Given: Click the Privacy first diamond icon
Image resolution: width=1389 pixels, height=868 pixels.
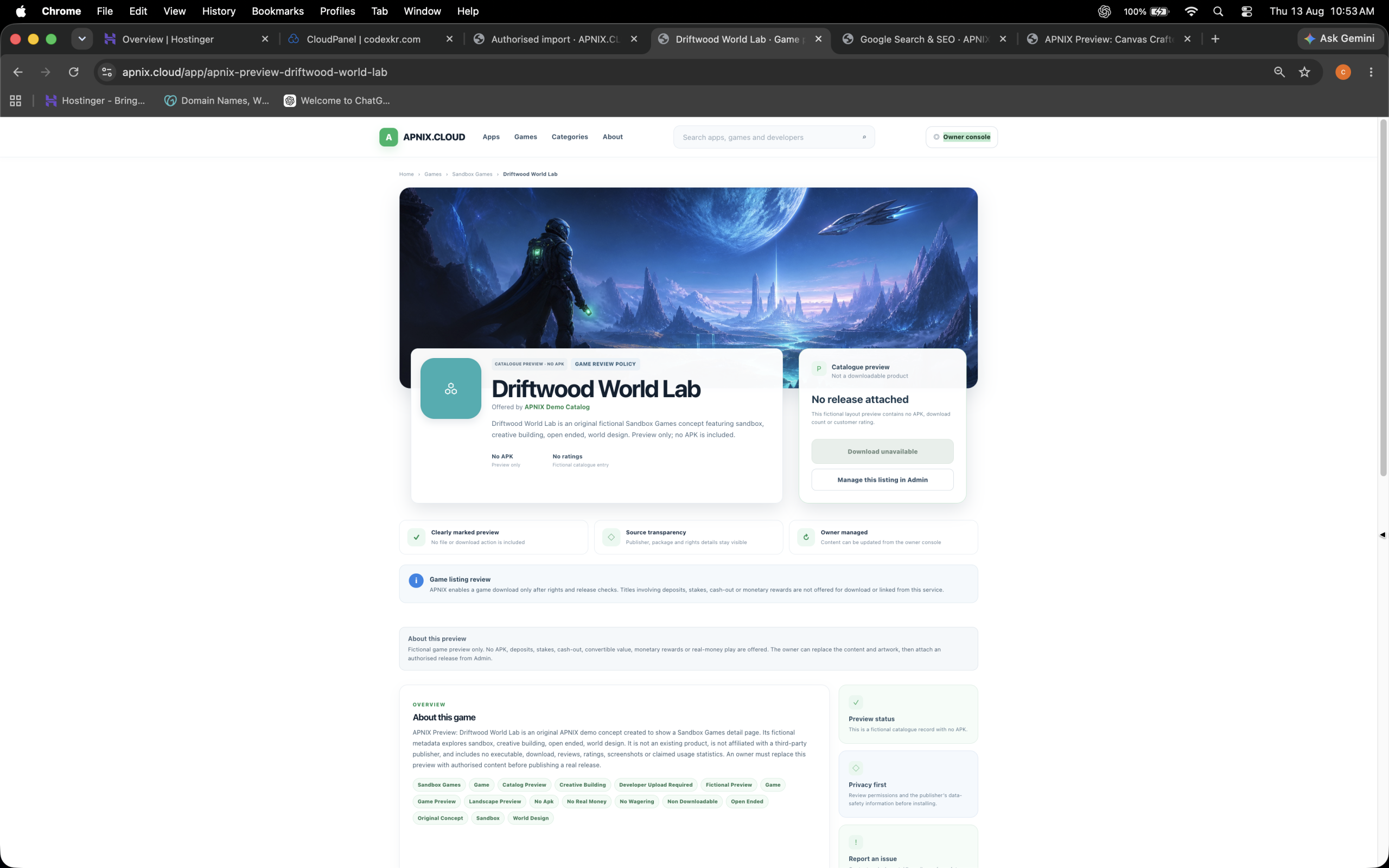Looking at the screenshot, I should coord(856,768).
